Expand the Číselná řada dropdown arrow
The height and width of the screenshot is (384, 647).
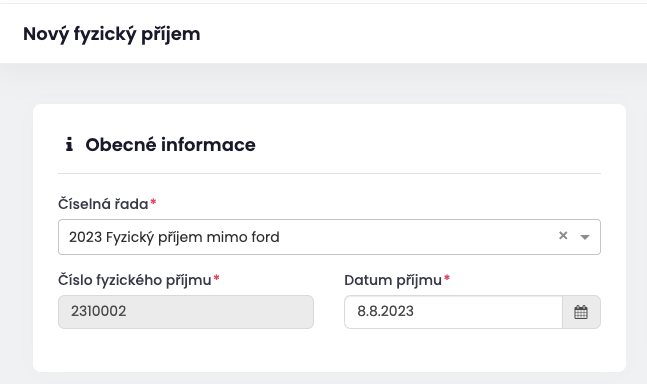(585, 237)
